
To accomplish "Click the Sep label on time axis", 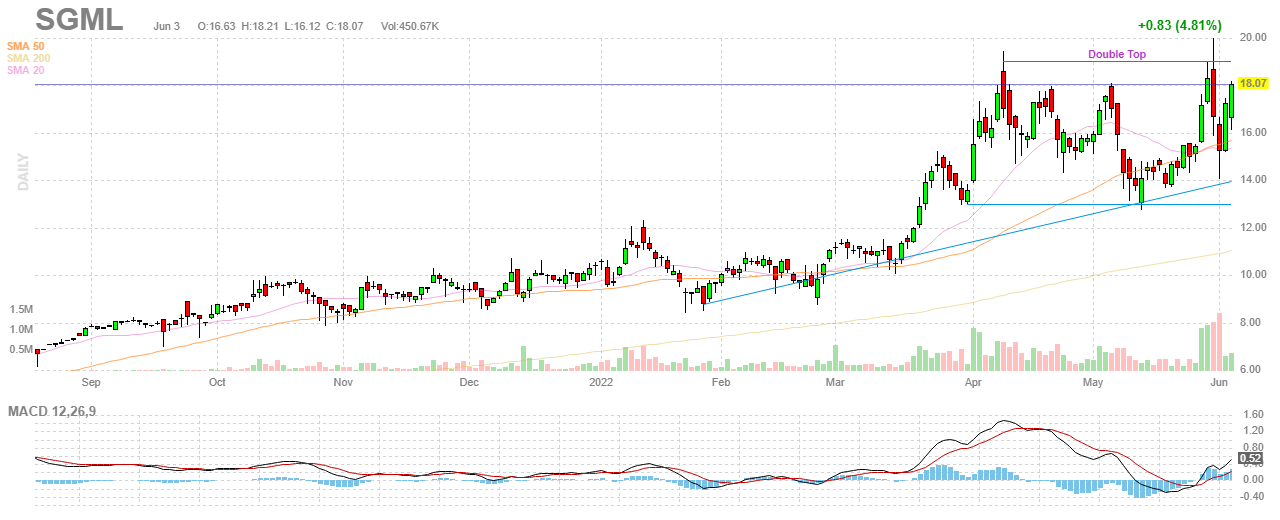I will point(90,382).
